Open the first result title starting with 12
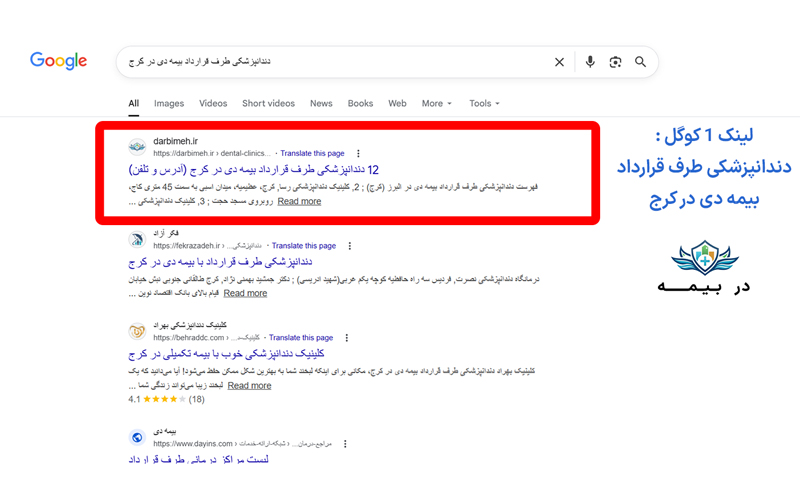The width and height of the screenshot is (800, 496). coord(254,169)
